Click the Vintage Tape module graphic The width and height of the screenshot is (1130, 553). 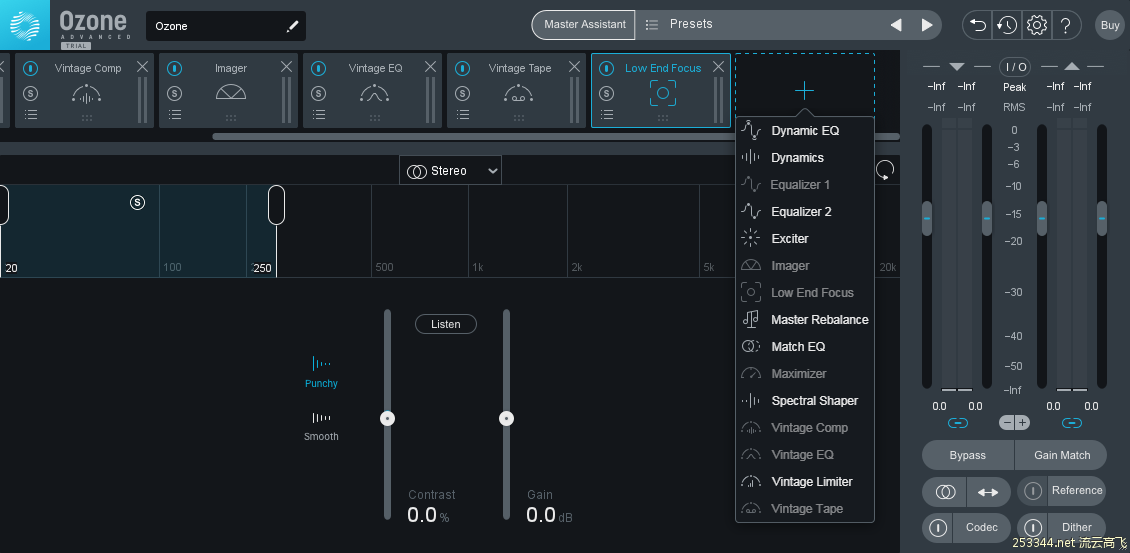pyautogui.click(x=518, y=93)
